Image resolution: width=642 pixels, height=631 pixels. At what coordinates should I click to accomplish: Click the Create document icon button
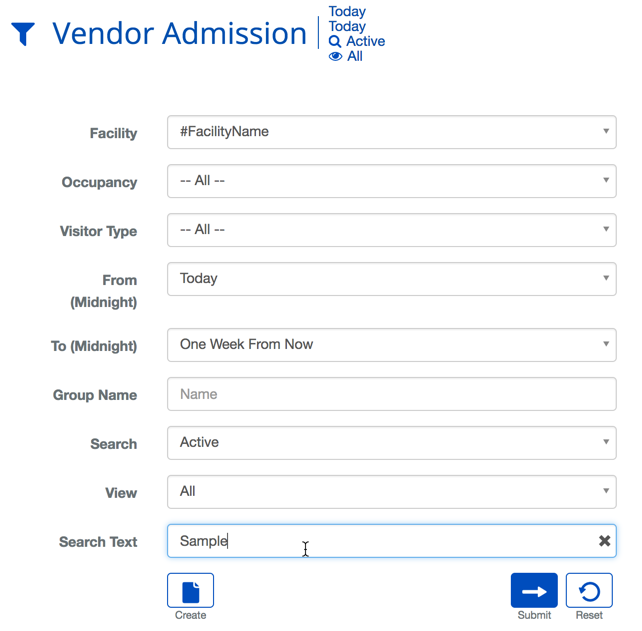190,591
